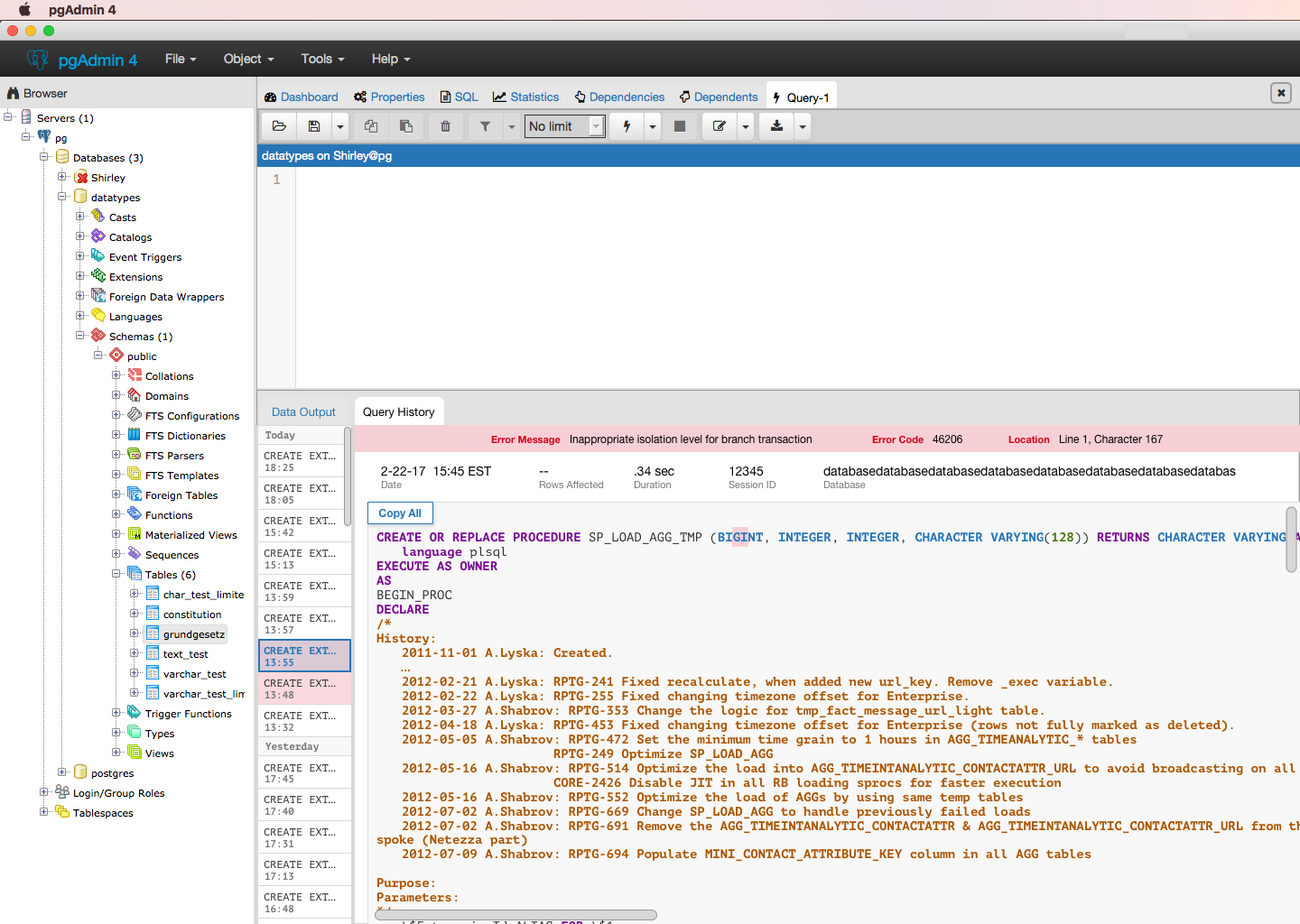Image resolution: width=1300 pixels, height=924 pixels.
Task: Click the Open File toolbar icon
Action: 279,126
